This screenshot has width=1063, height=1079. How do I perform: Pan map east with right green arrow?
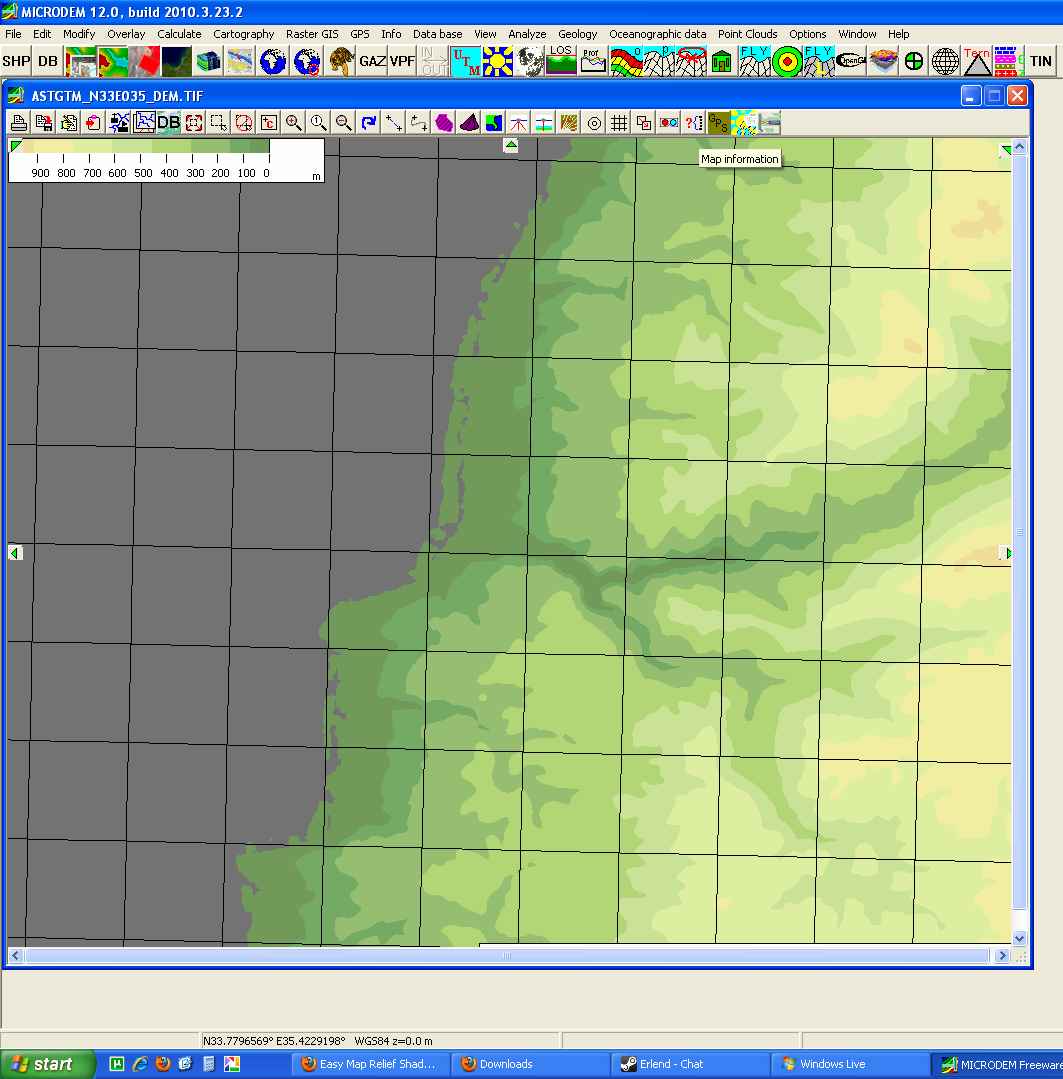(1006, 553)
